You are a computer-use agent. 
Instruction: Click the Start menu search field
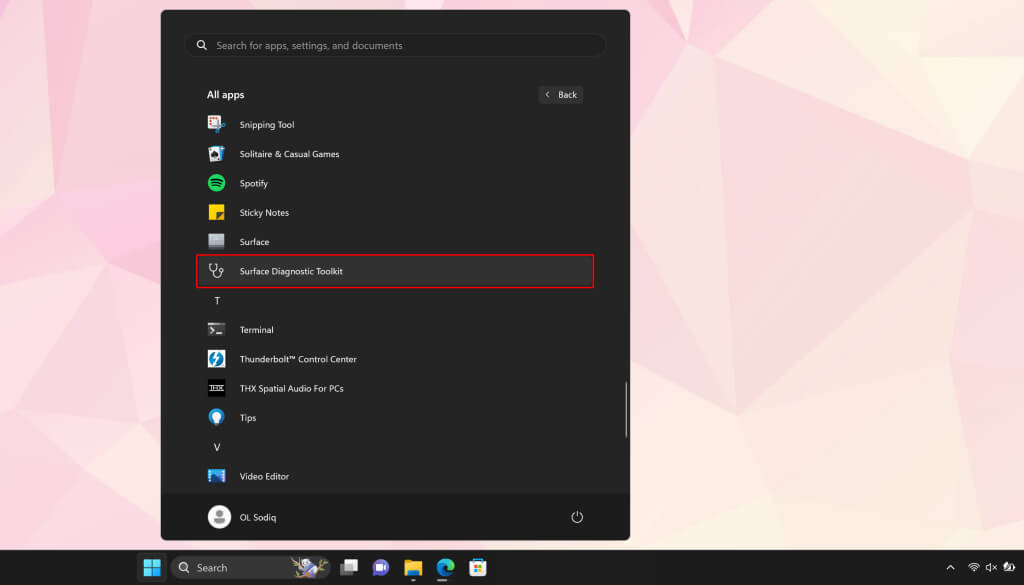(395, 46)
